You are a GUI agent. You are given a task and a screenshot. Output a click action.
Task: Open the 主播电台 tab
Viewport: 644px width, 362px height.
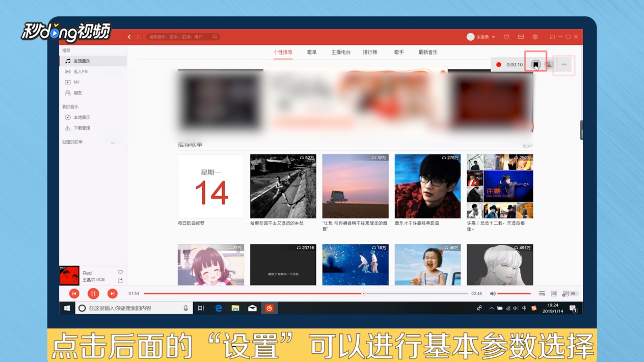pyautogui.click(x=341, y=52)
